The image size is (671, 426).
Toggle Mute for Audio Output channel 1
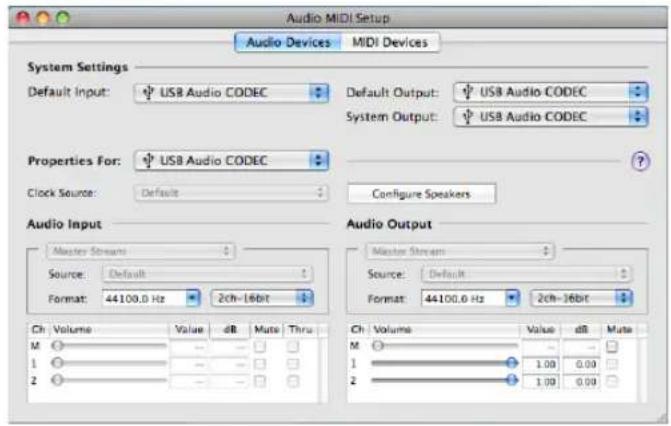612,364
